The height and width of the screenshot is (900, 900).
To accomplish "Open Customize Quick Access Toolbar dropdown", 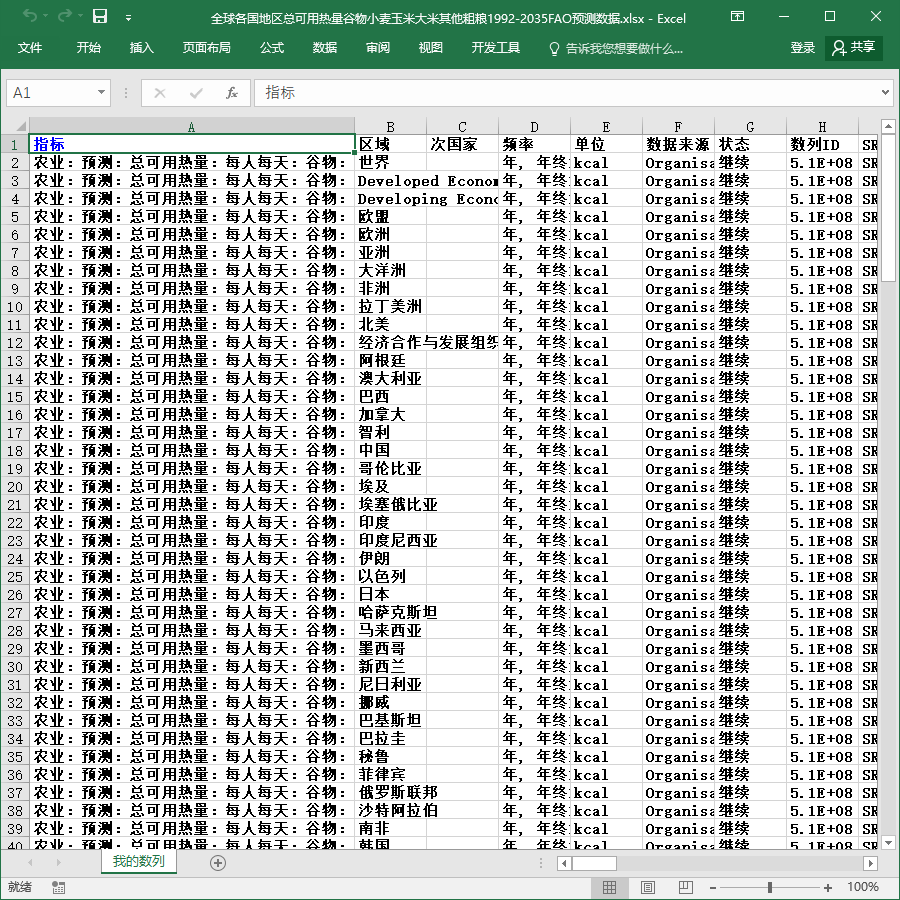I will click(x=129, y=18).
